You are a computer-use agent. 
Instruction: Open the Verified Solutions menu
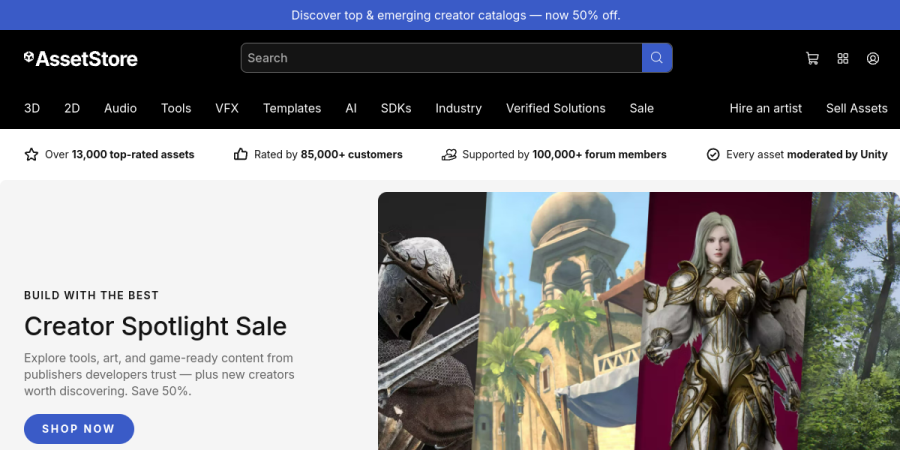pos(556,108)
